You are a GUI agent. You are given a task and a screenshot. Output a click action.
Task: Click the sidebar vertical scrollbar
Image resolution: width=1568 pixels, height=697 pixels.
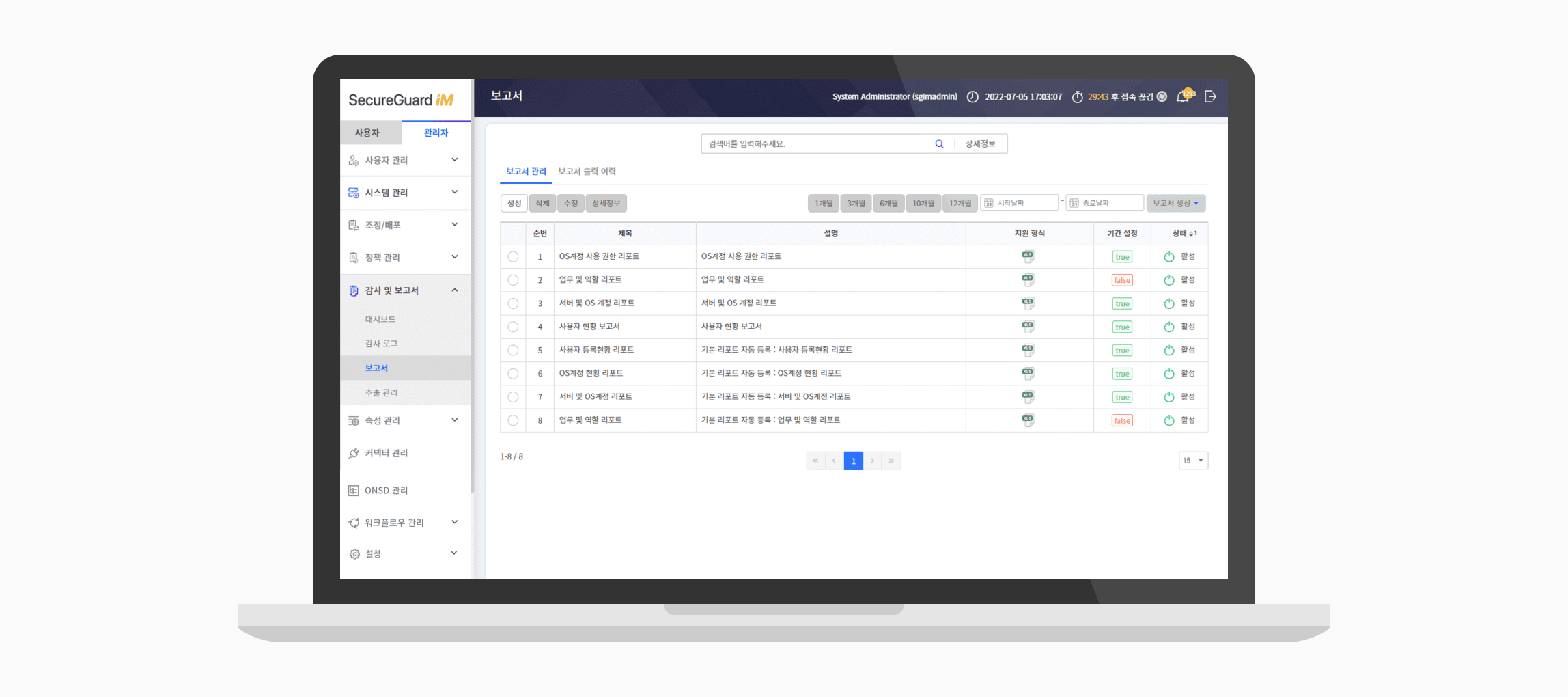coord(472,286)
